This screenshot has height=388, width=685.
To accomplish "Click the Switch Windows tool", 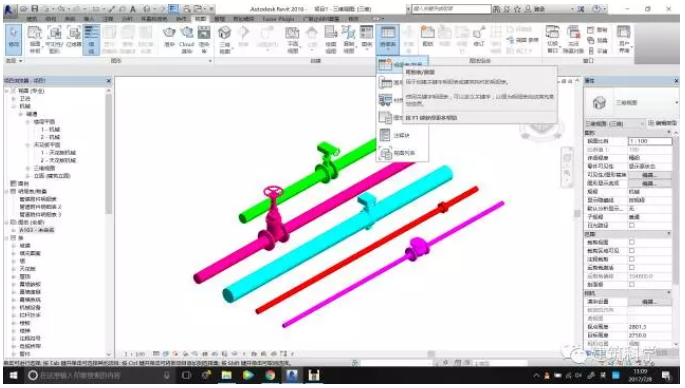I will 553,39.
